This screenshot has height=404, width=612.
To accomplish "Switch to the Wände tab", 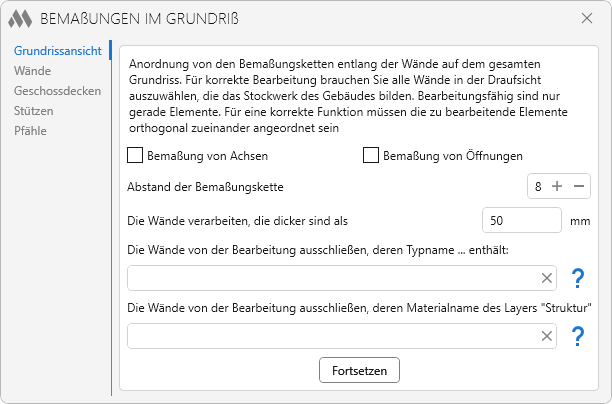I will (33, 70).
